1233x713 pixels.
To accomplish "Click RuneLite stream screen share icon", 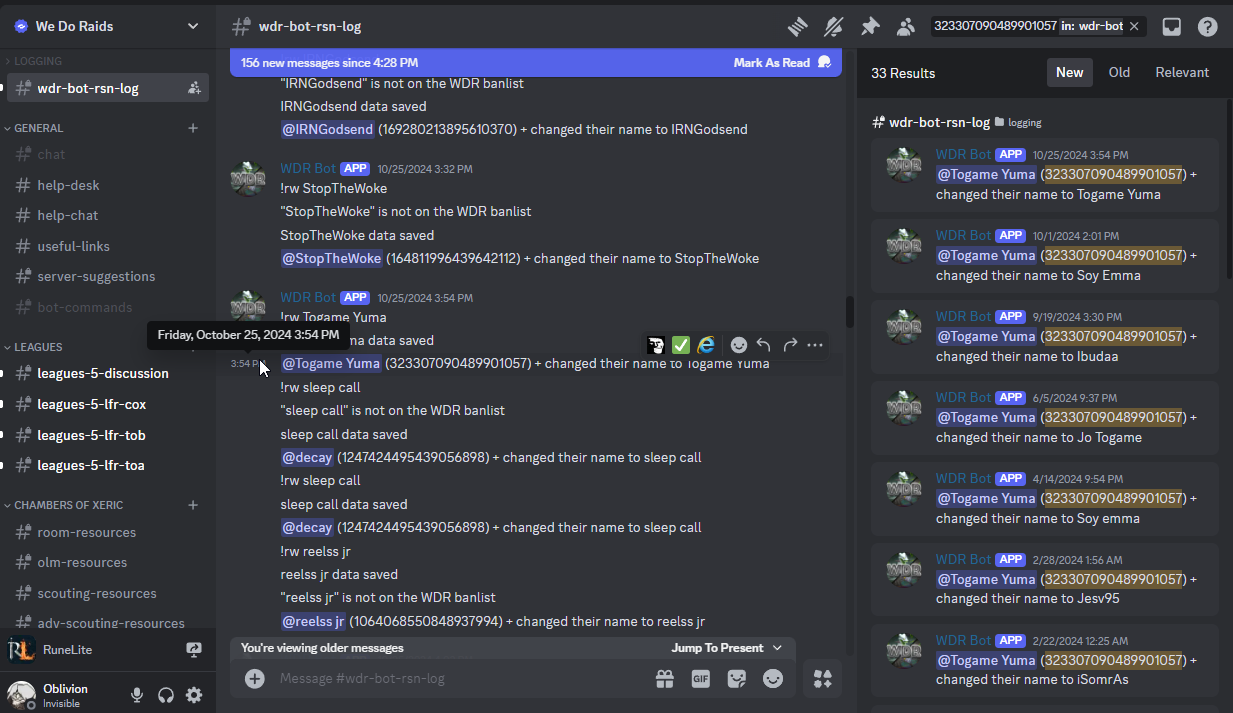I will click(194, 650).
